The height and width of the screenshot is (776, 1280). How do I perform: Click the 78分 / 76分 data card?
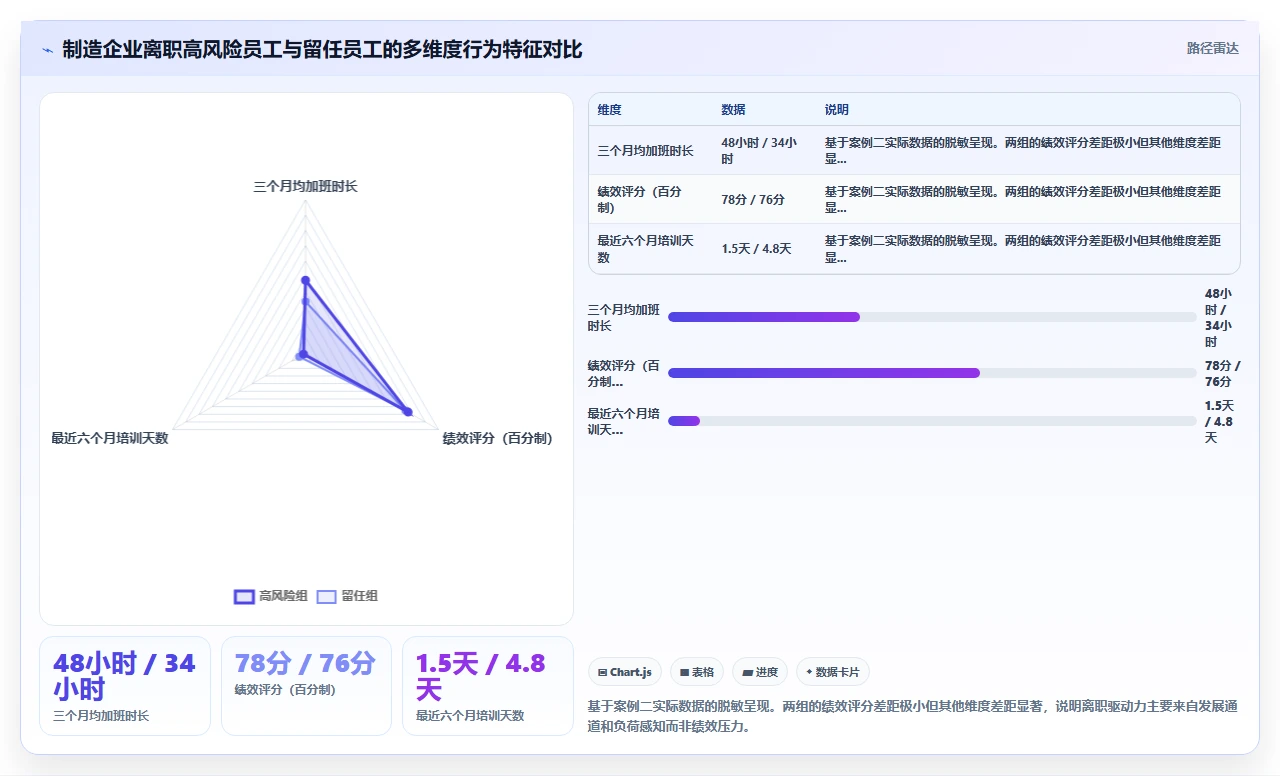tap(306, 686)
